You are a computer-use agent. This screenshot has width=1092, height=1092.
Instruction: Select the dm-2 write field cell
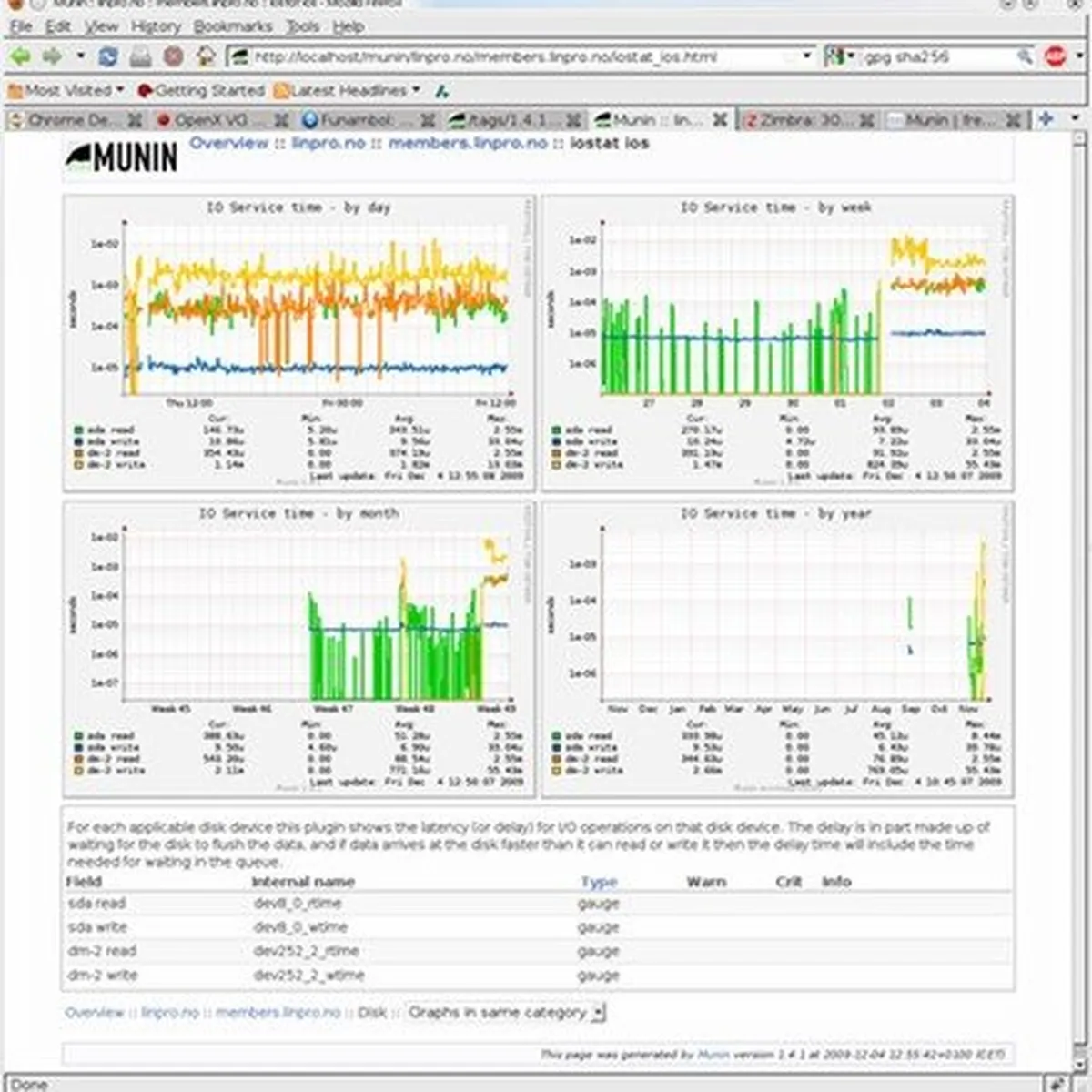(x=103, y=975)
